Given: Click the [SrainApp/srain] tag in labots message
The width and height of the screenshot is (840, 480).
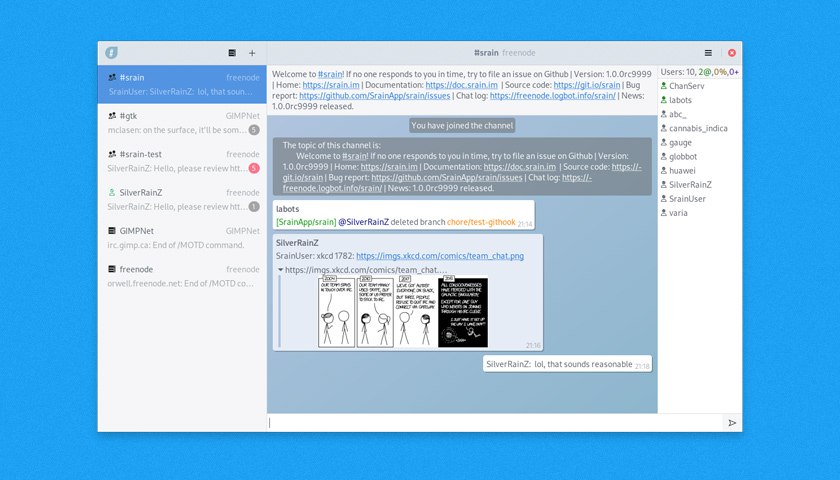Looking at the screenshot, I should coord(306,222).
